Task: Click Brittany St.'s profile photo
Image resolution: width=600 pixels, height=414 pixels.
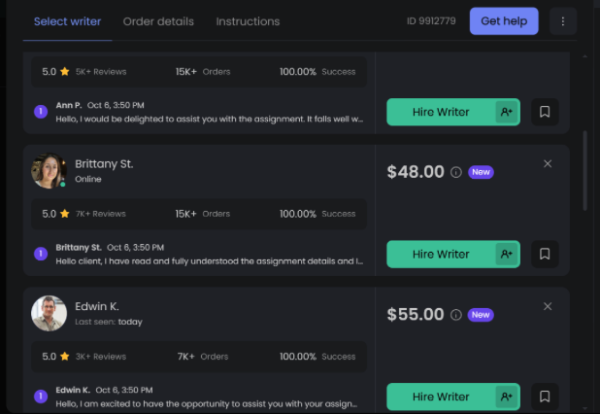Action: (48, 171)
